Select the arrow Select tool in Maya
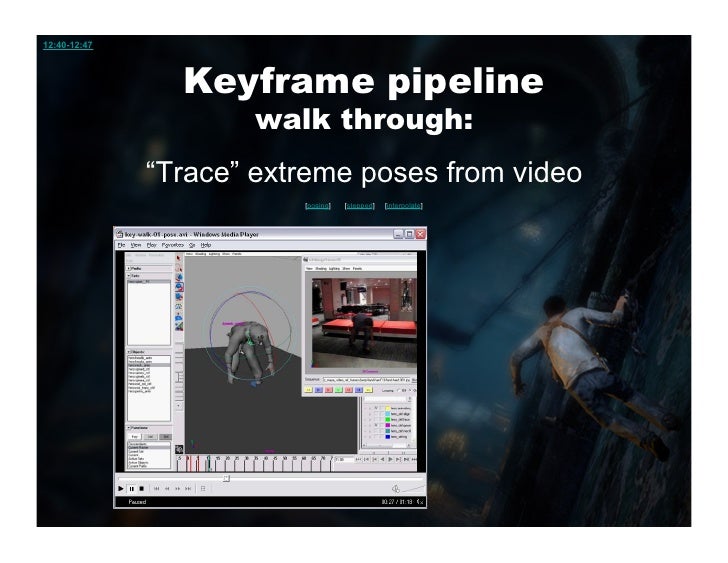728x563 pixels. click(x=179, y=258)
